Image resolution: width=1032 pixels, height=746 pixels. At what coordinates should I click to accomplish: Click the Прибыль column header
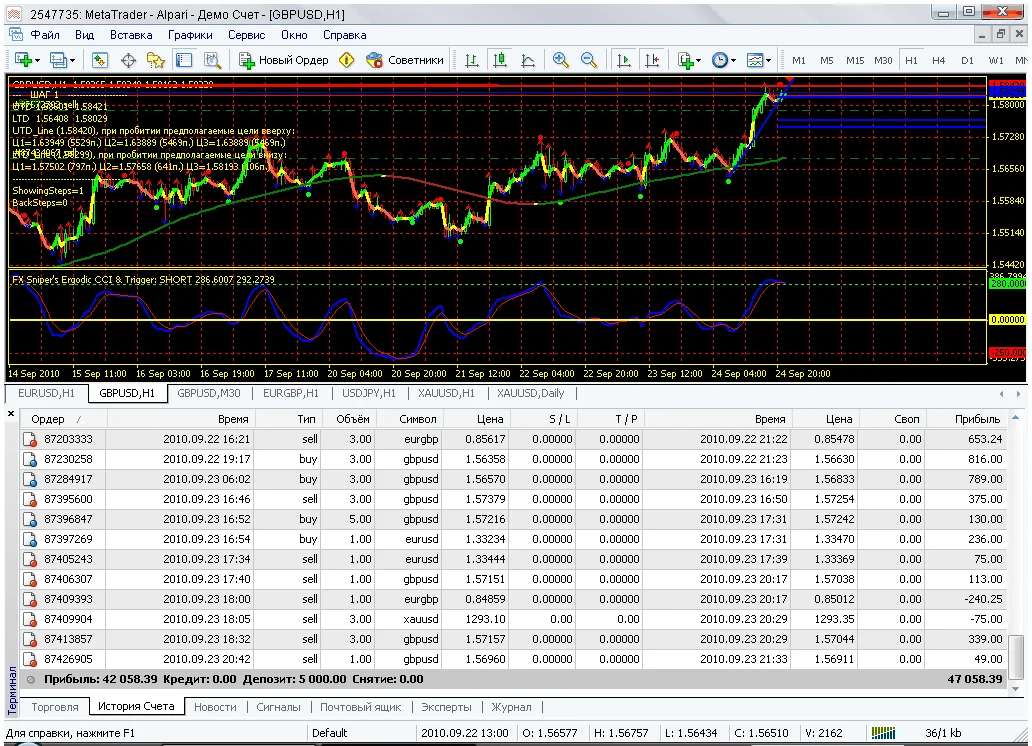pyautogui.click(x=977, y=419)
